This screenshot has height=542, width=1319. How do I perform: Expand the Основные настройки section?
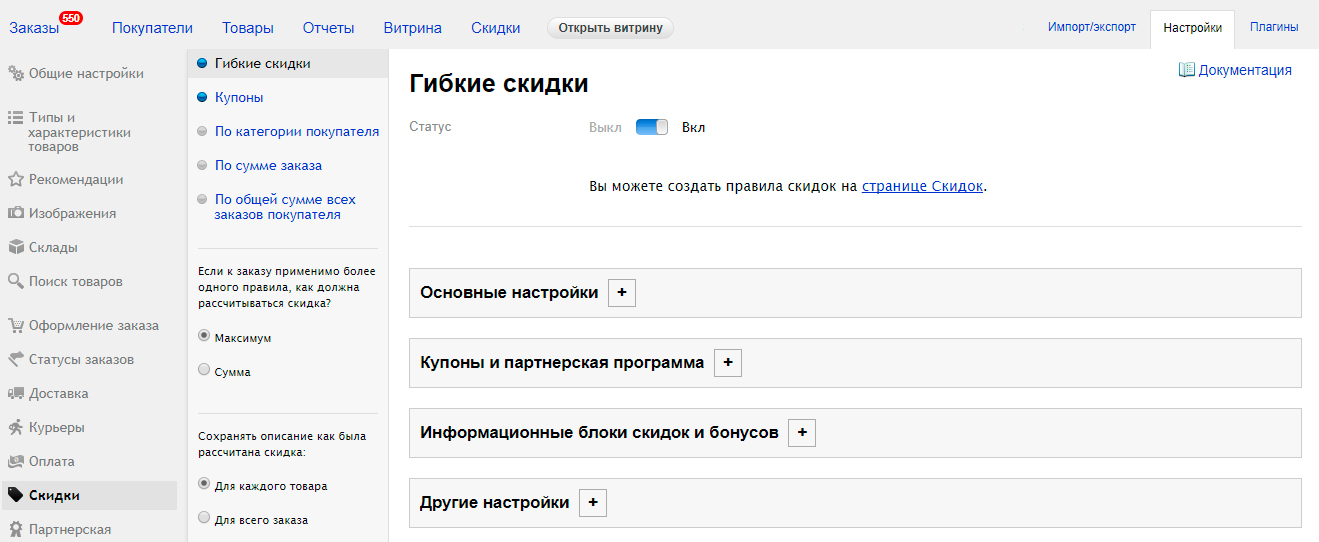click(x=622, y=293)
